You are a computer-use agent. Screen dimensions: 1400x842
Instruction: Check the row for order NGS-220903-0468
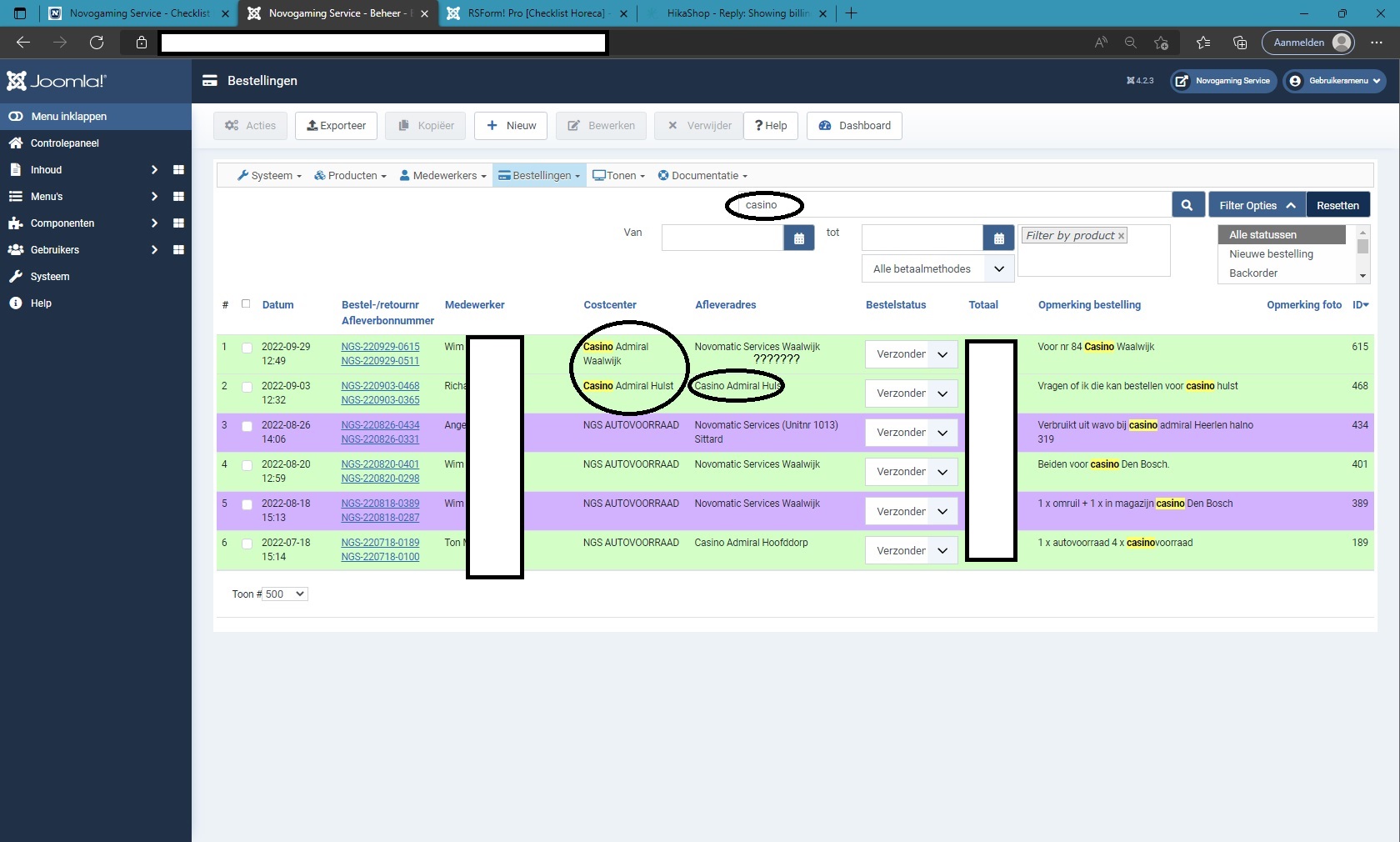pyautogui.click(x=247, y=387)
